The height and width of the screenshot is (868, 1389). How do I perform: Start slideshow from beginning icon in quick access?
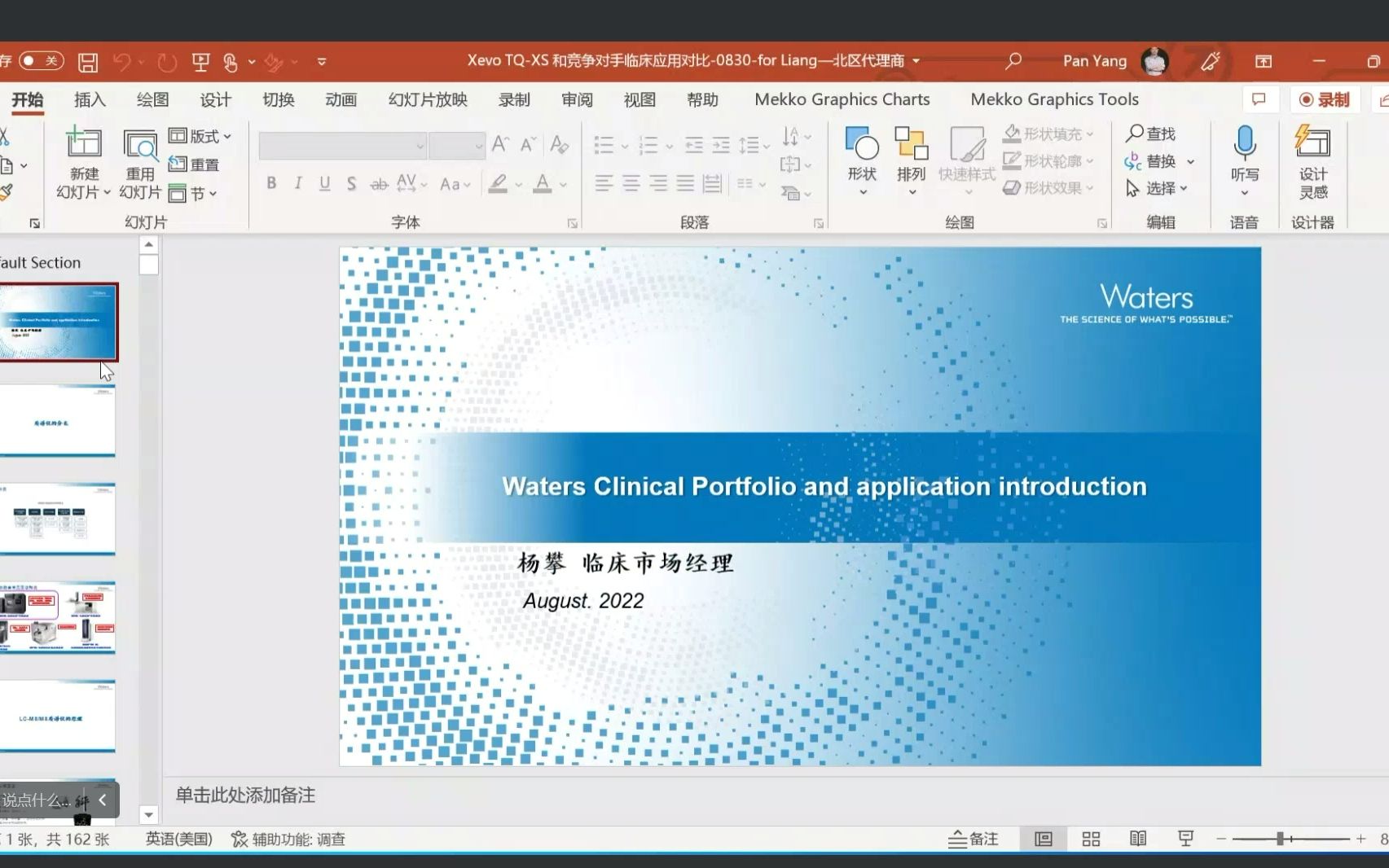[200, 62]
